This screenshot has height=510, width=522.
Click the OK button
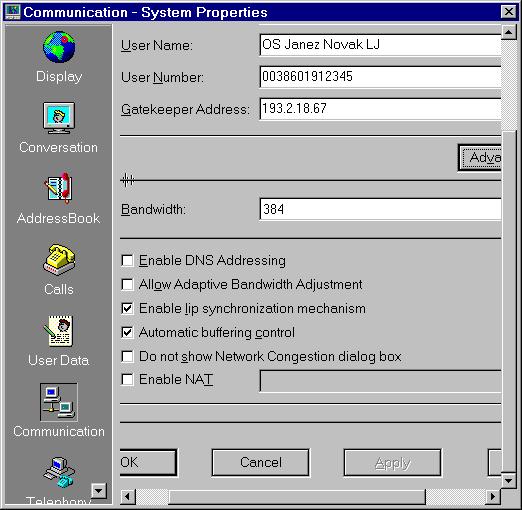pos(148,463)
